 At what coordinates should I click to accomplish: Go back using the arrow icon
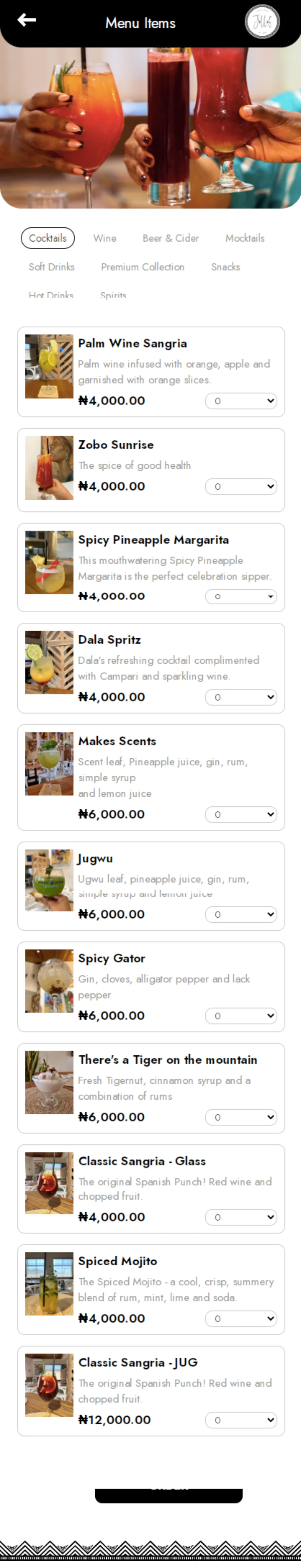coord(26,20)
